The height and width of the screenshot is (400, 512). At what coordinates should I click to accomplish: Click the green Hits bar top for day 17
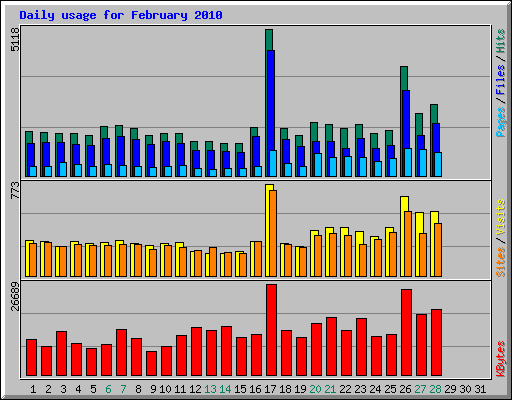pos(269,40)
